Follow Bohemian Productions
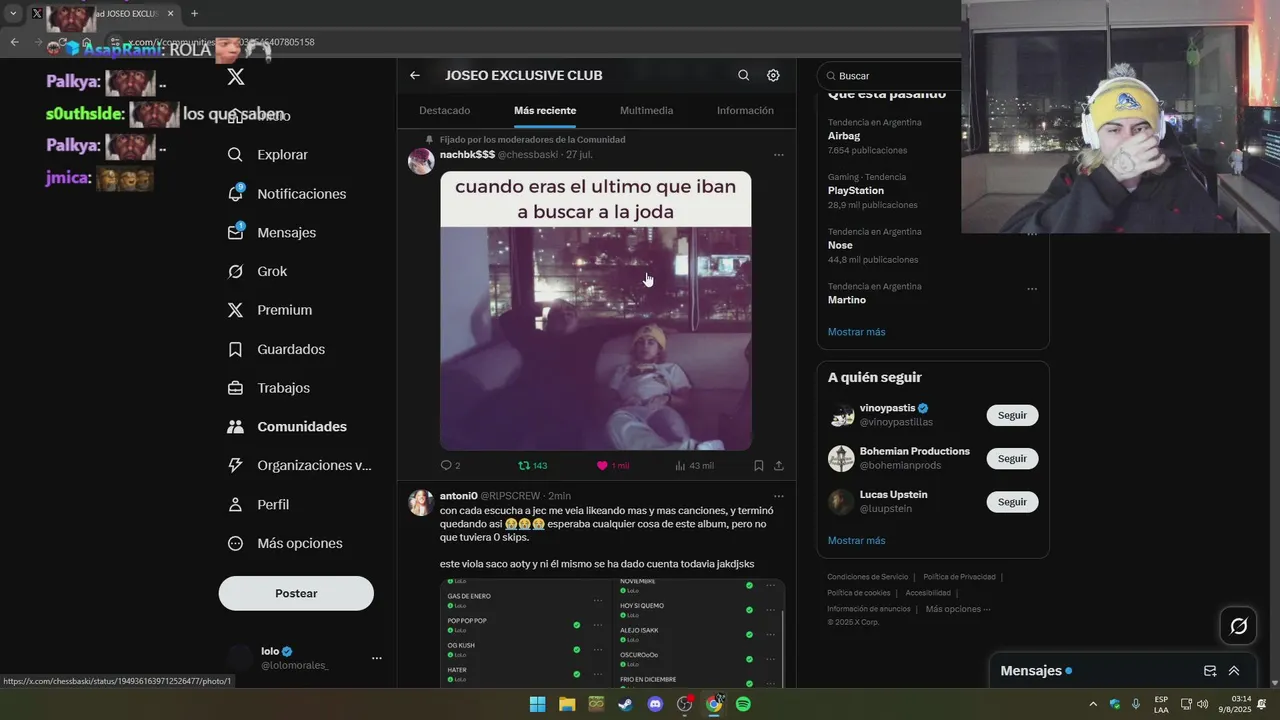 click(x=1012, y=458)
